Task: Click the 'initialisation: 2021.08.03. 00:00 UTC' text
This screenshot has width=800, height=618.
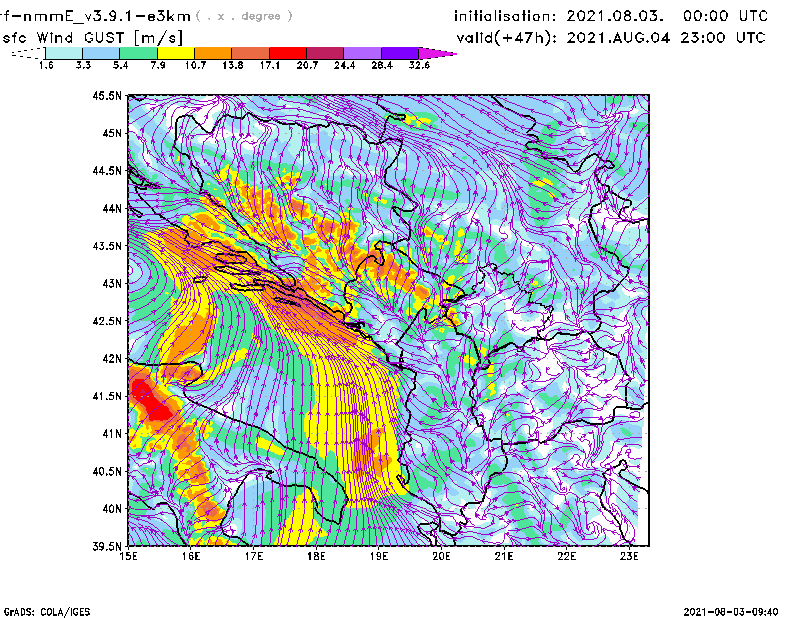Action: pos(611,16)
